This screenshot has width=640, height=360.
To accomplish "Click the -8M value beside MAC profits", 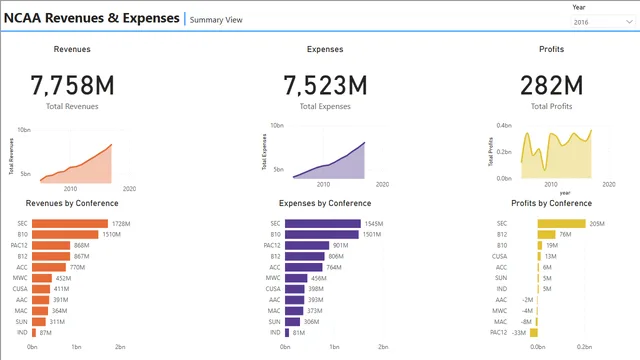I will coord(527,322).
